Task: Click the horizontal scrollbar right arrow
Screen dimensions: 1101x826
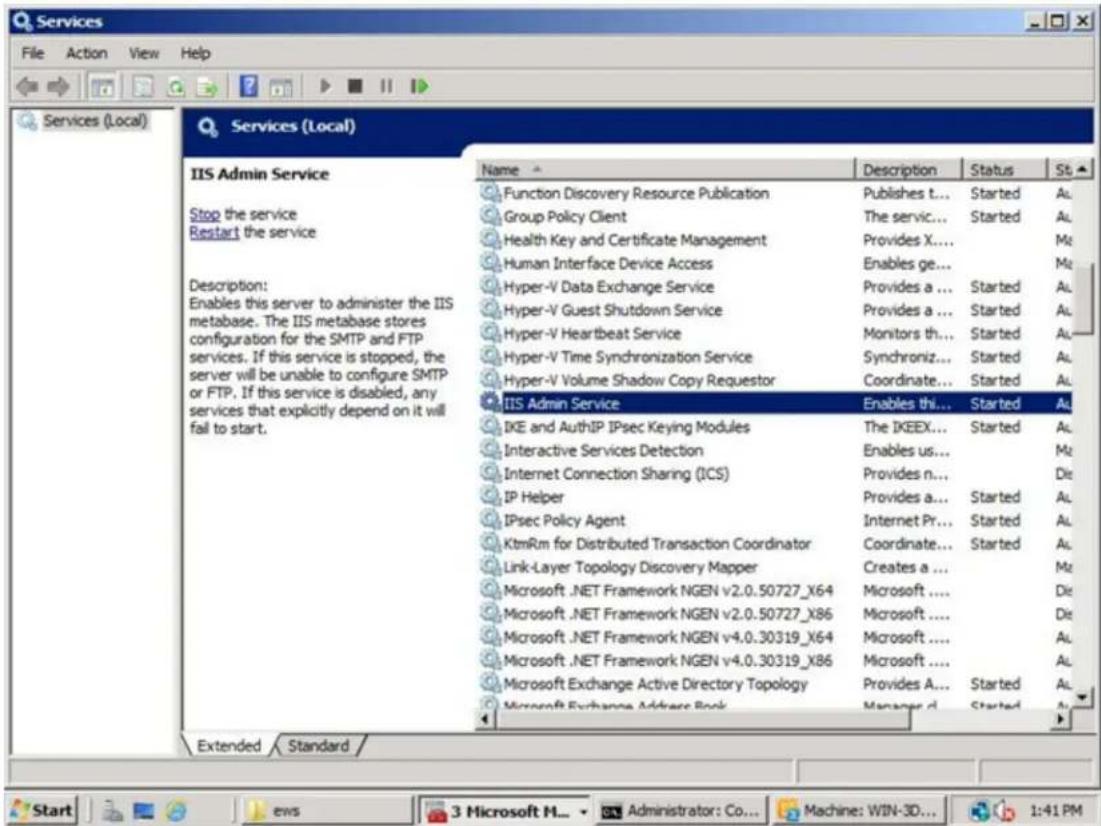Action: click(1062, 718)
